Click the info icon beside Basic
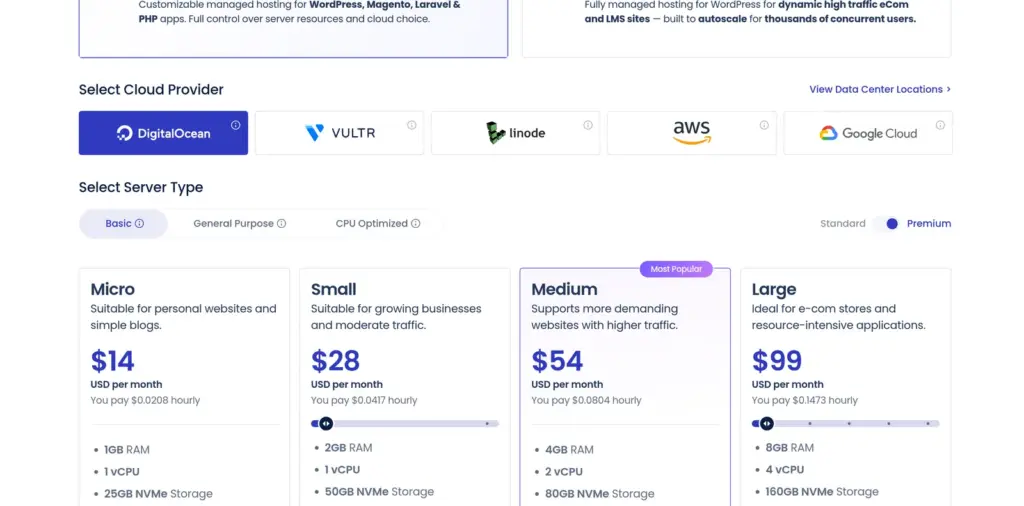The height and width of the screenshot is (506, 1024). [x=139, y=223]
